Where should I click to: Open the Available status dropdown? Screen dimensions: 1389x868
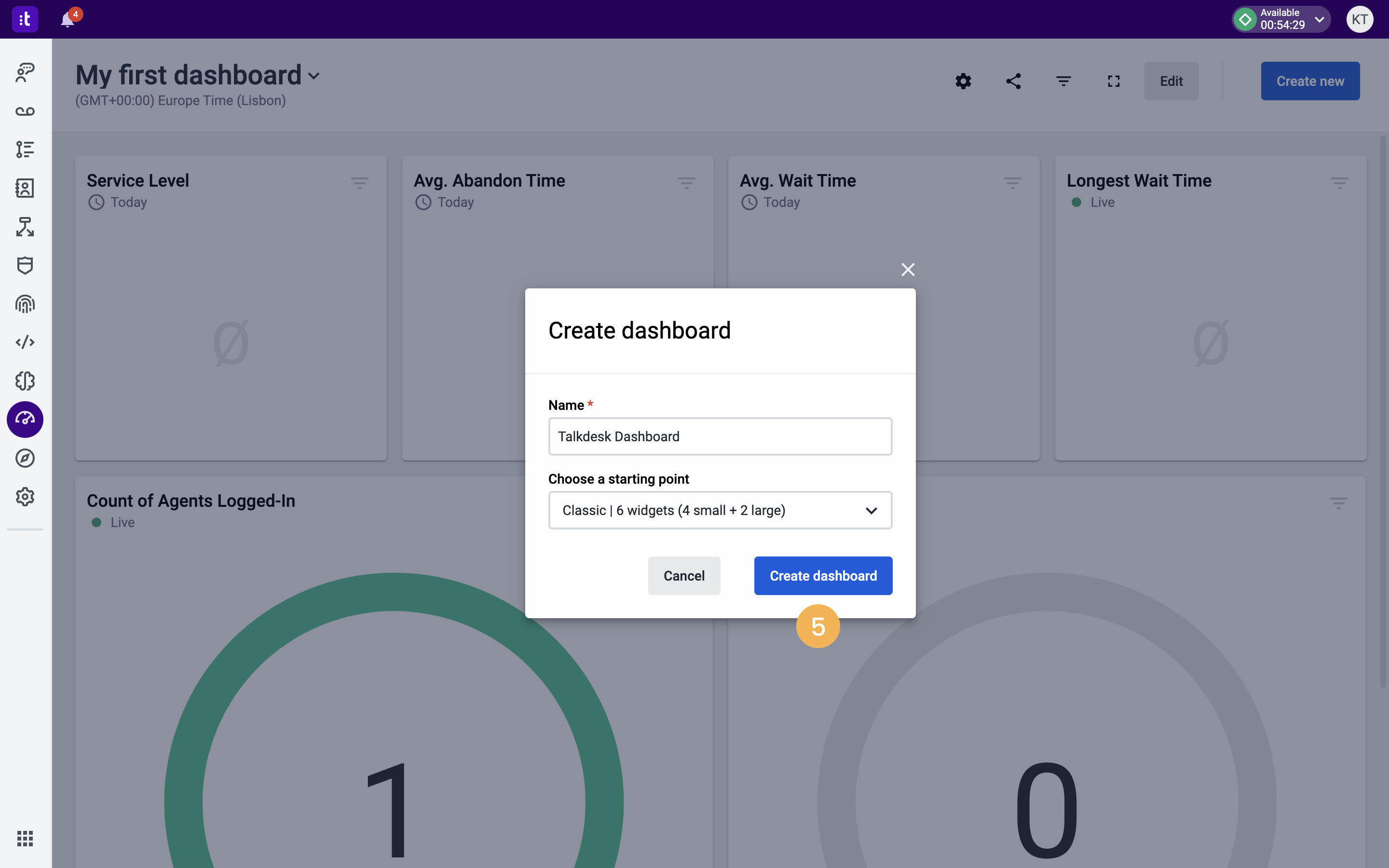pyautogui.click(x=1281, y=19)
